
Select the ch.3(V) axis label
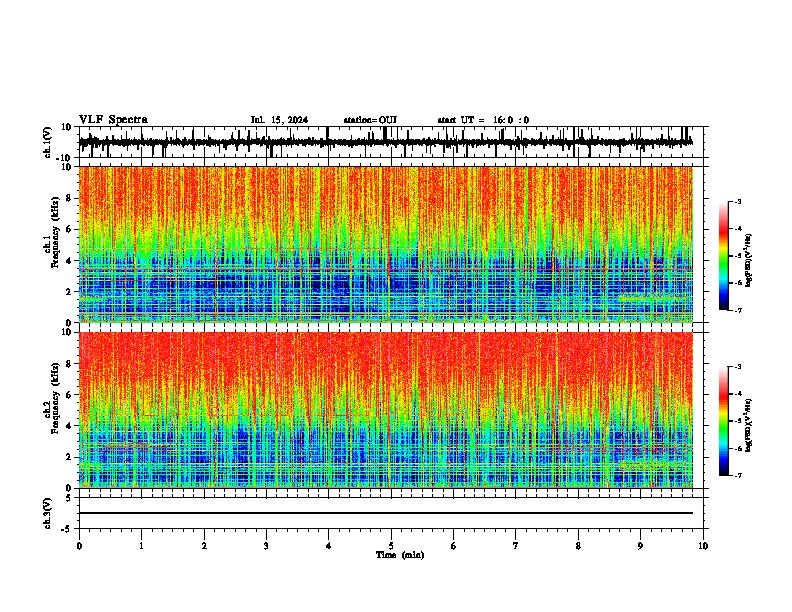click(48, 513)
